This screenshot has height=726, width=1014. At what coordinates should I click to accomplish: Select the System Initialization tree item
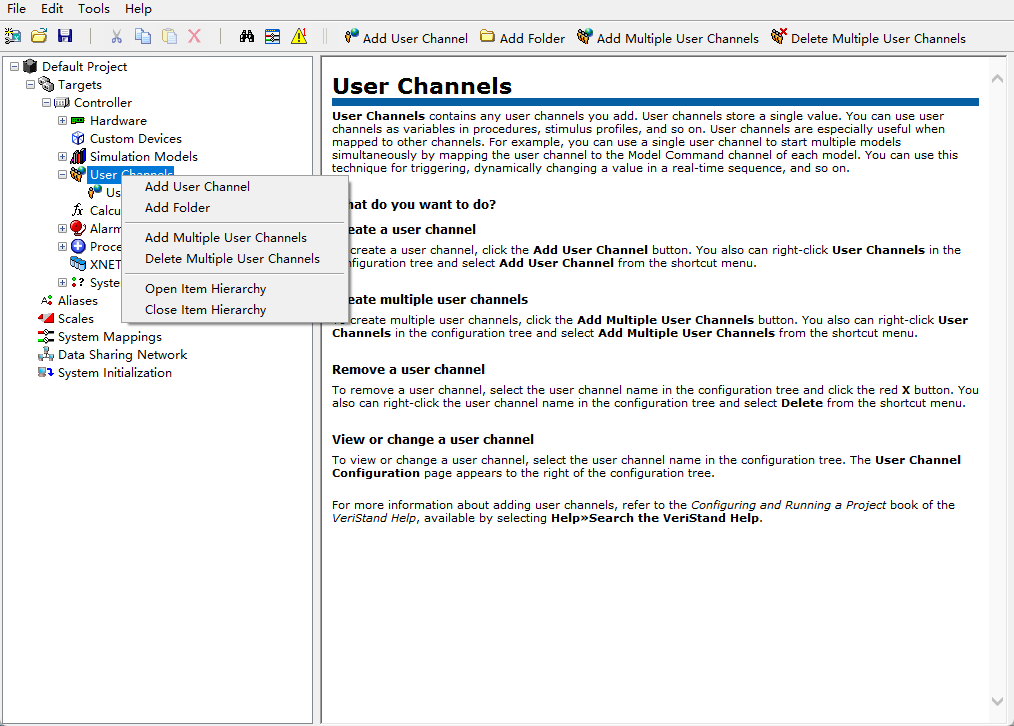[114, 372]
